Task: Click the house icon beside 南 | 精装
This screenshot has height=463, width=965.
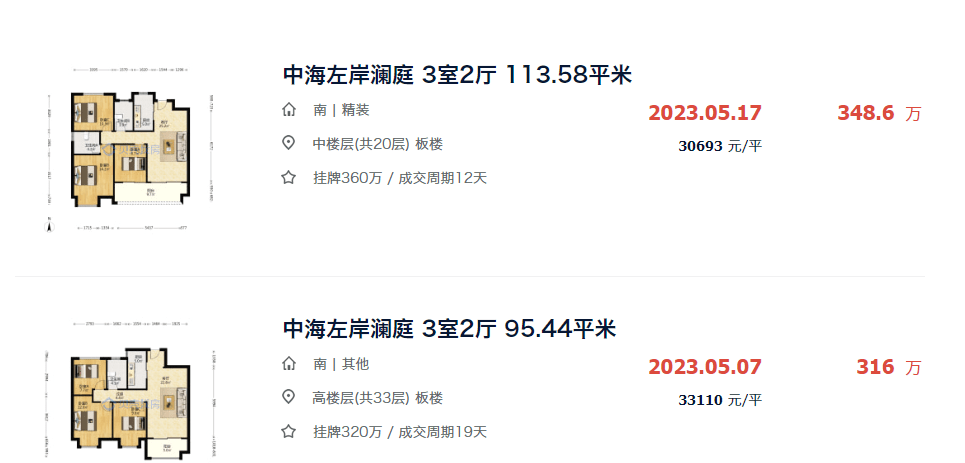Action: coord(288,111)
